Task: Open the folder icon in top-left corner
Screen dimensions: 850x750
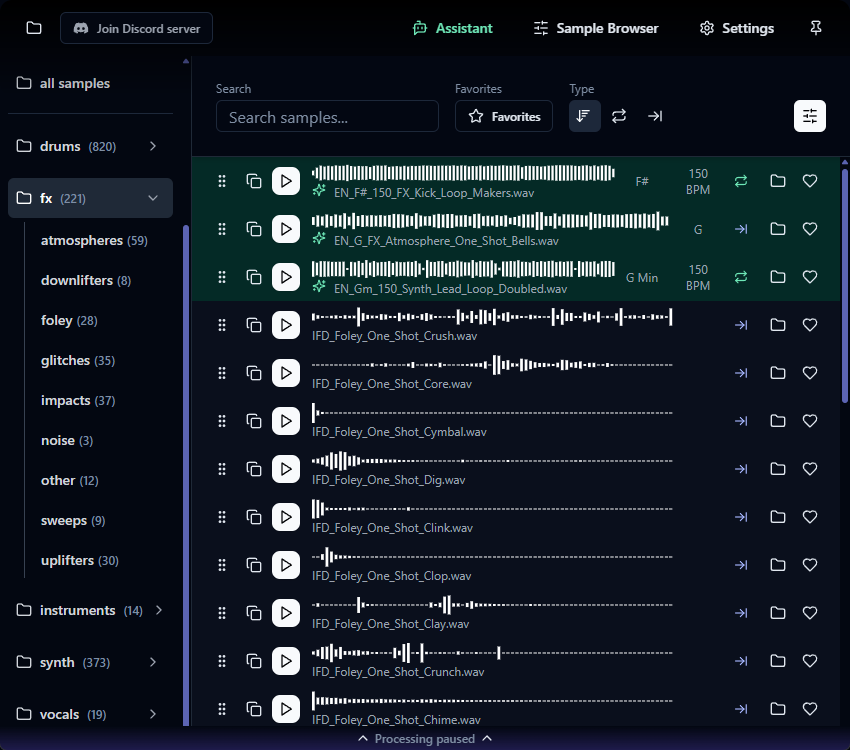Action: tap(34, 28)
